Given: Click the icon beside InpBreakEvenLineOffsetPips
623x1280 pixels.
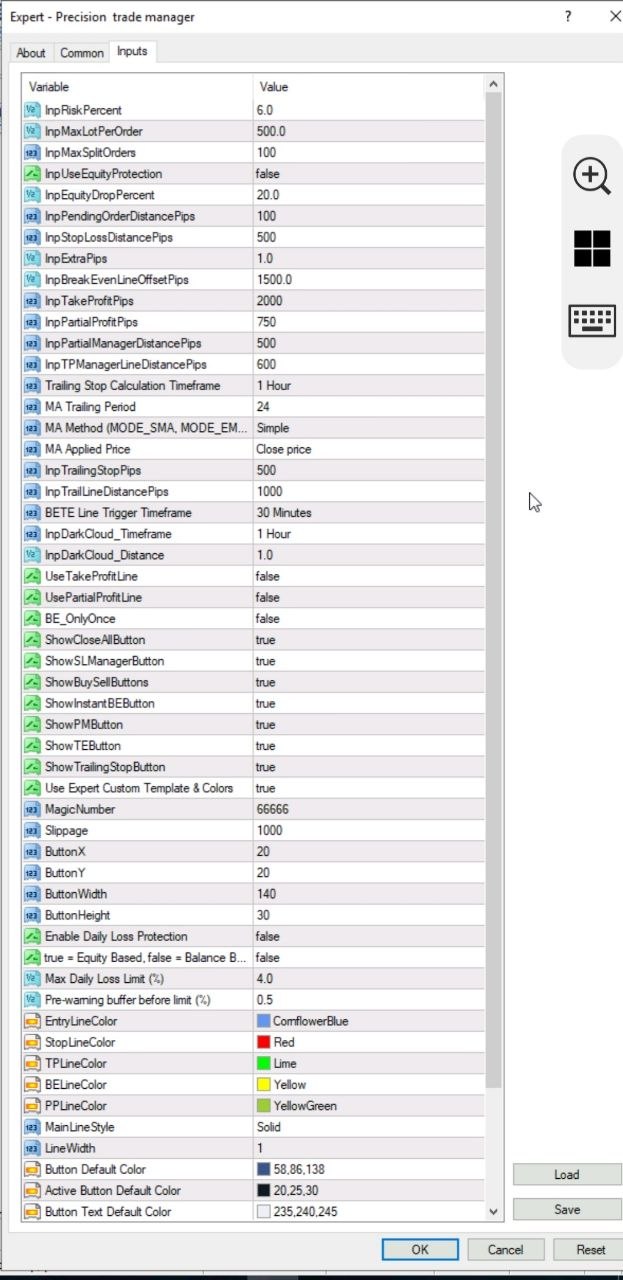Looking at the screenshot, I should tap(32, 279).
